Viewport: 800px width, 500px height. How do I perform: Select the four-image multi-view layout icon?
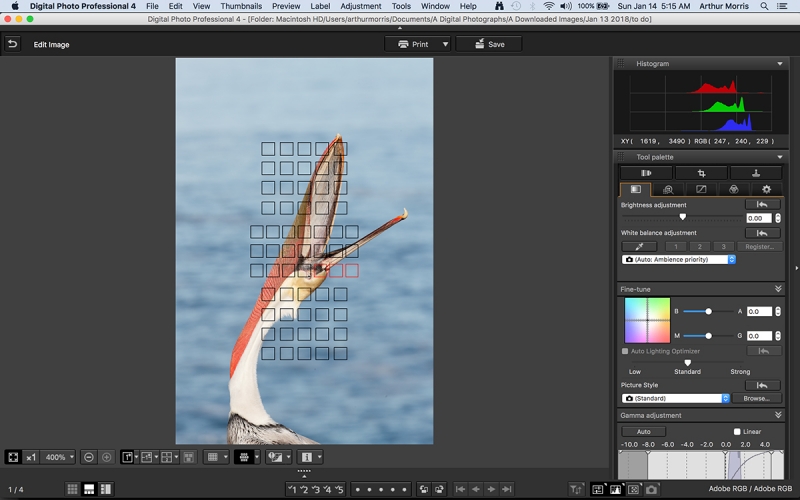[x=167, y=457]
